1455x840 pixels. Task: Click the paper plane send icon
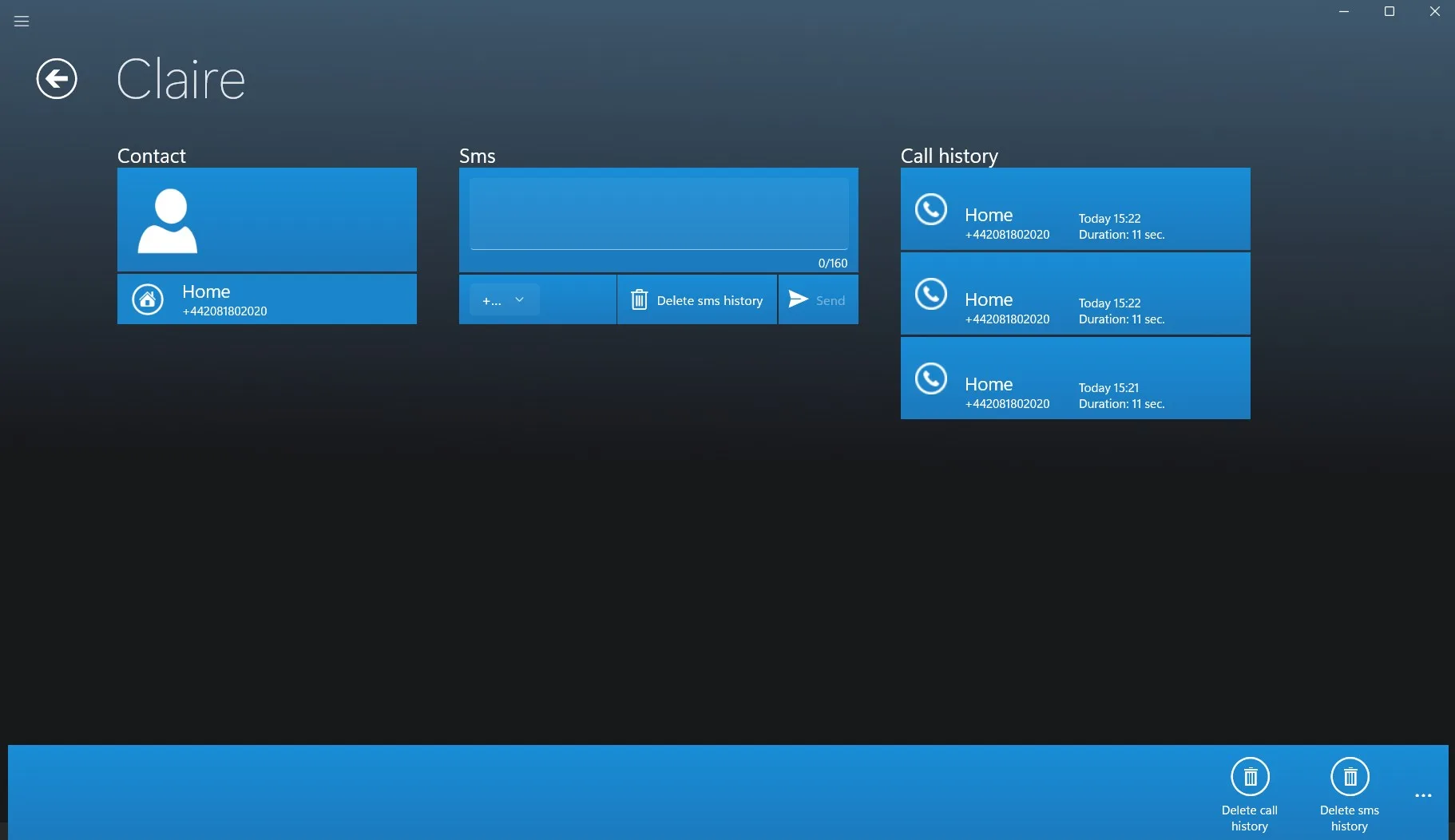point(799,299)
